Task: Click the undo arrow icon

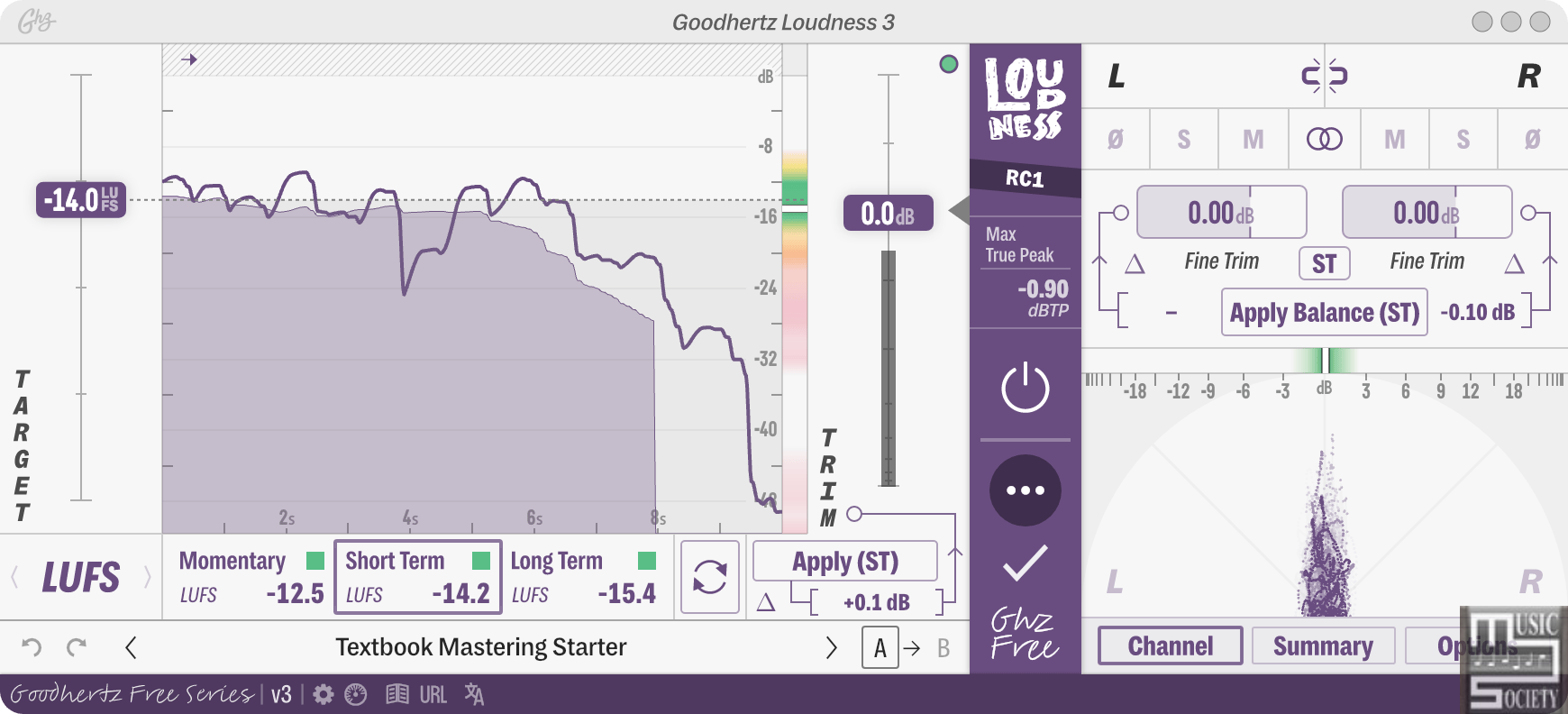Action: coord(32,646)
